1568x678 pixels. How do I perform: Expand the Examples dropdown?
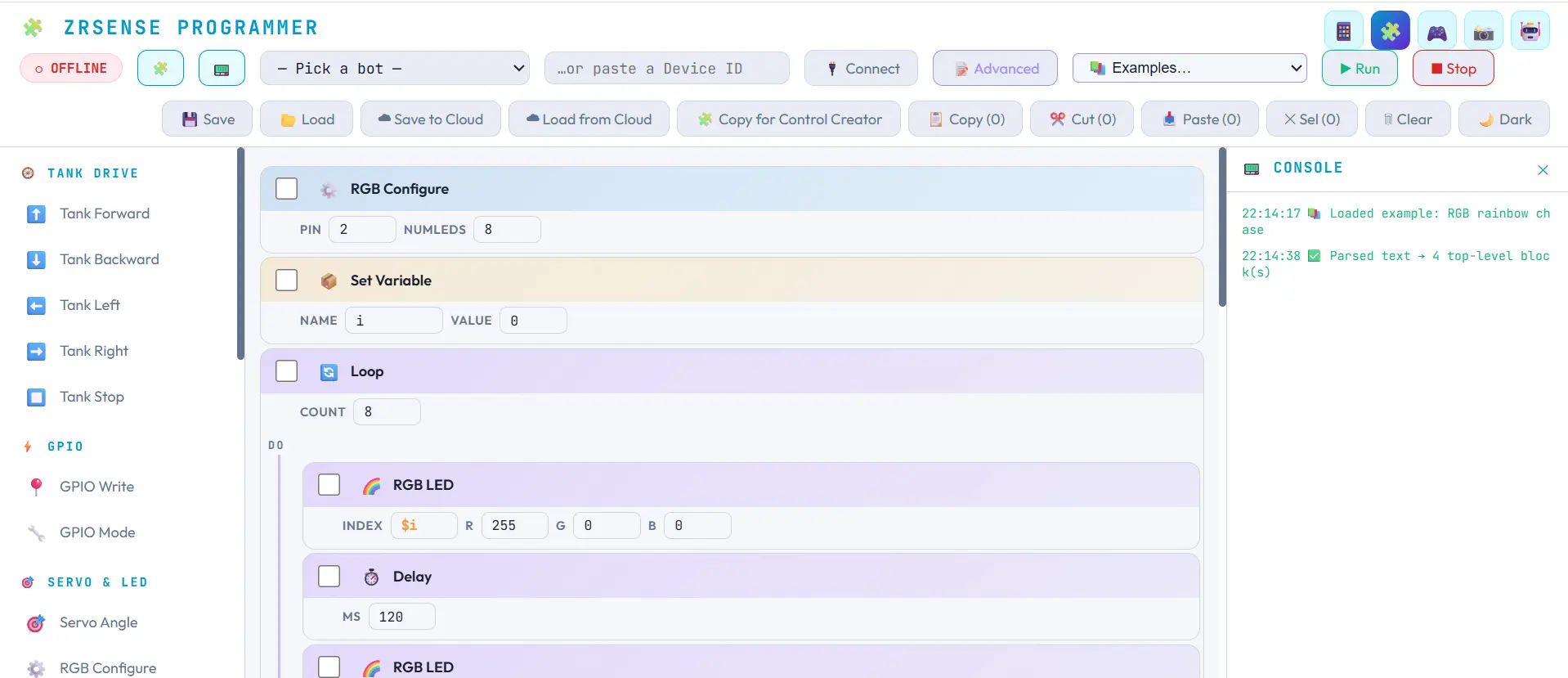(x=1189, y=68)
